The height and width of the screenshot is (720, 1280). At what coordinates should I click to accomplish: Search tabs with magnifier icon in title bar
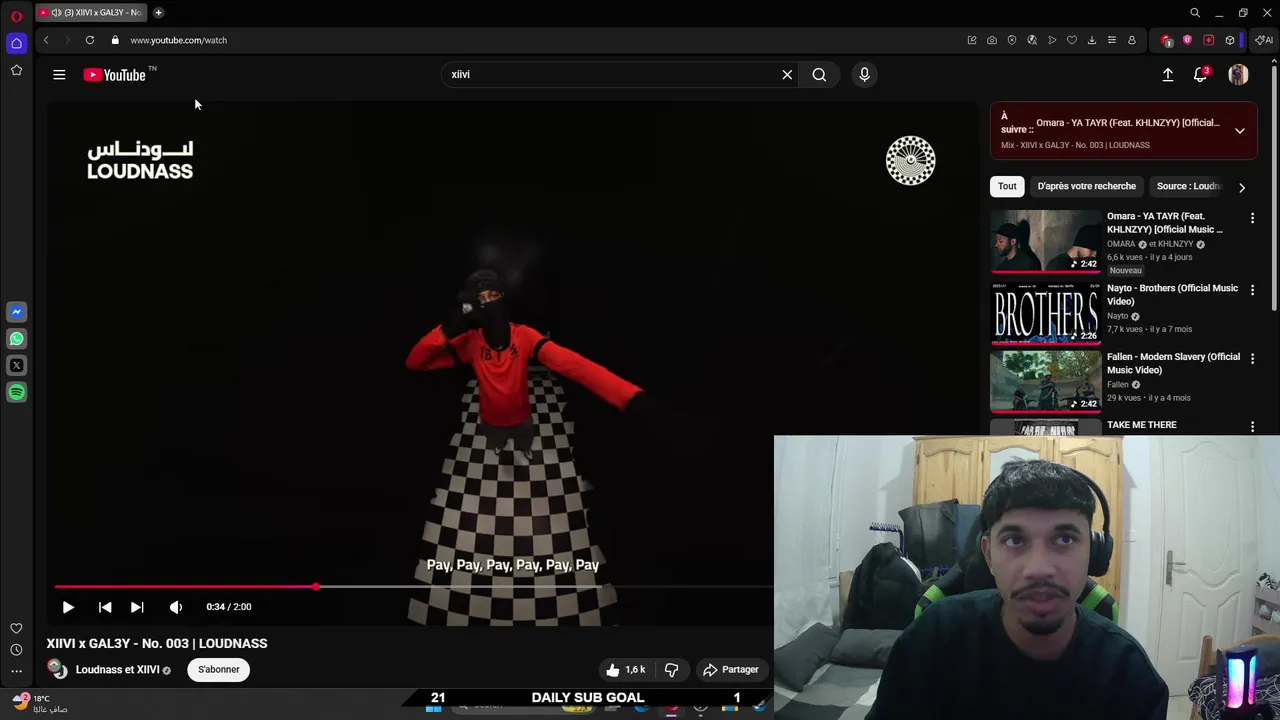coord(1195,13)
